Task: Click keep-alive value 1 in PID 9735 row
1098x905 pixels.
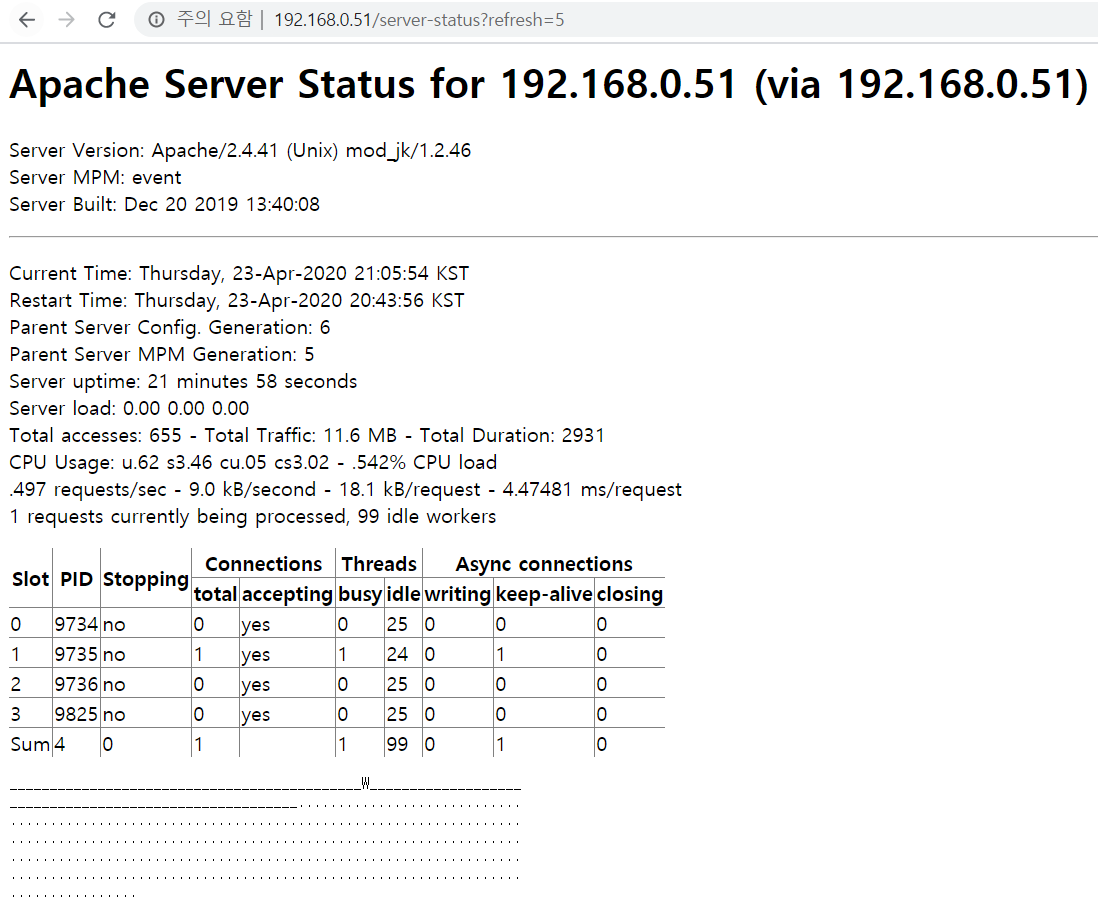Action: (500, 654)
